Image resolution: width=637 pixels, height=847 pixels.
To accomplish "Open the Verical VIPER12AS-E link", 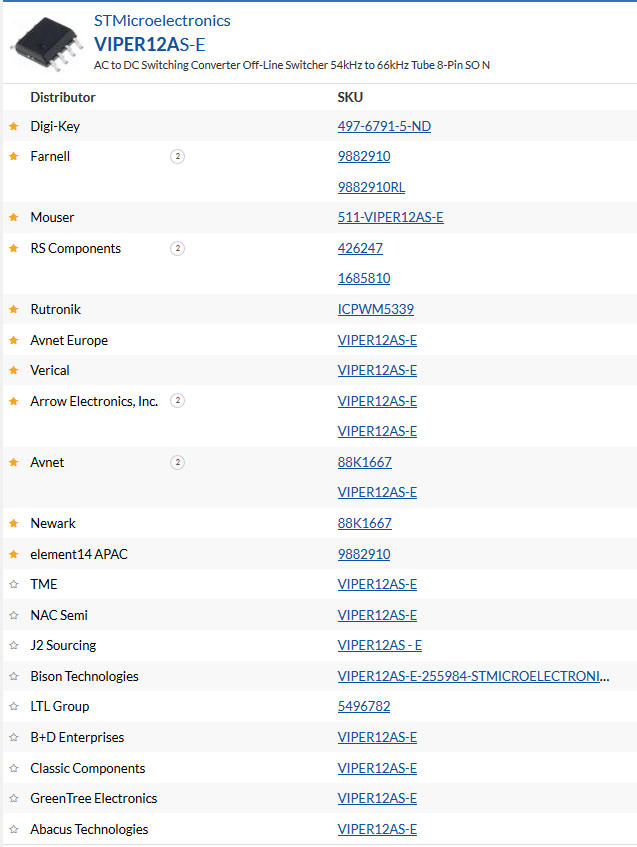I will pos(377,371).
